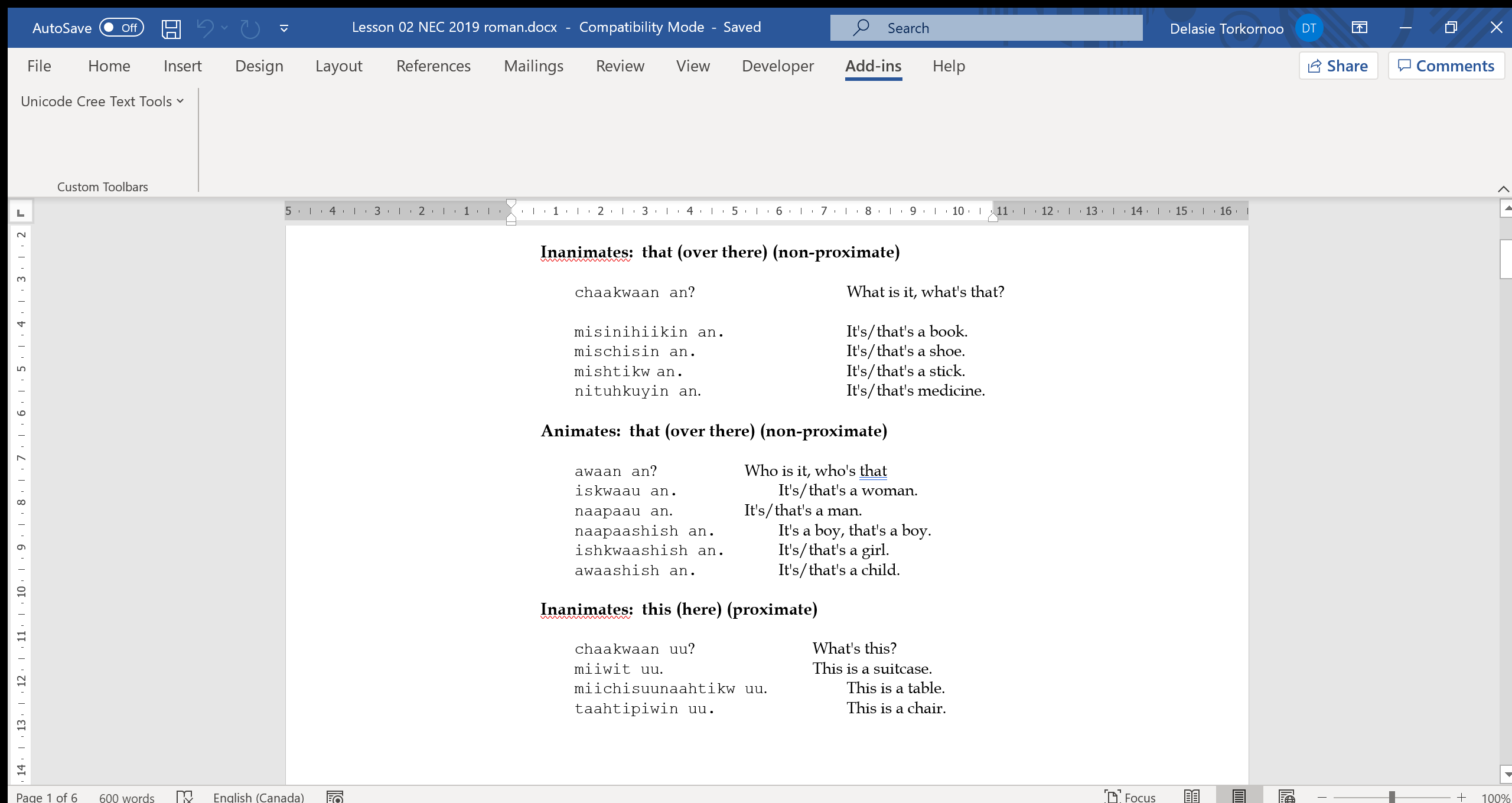Click the scroll down arrow
1512x803 pixels.
1506,774
